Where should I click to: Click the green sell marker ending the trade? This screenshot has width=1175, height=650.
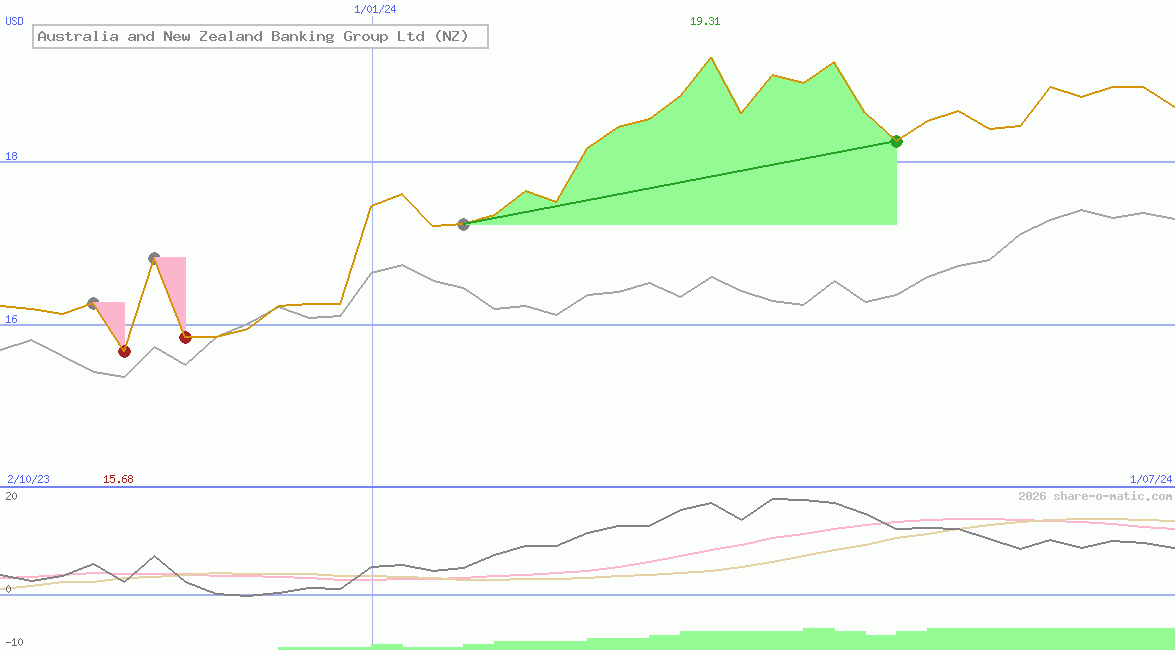(896, 141)
